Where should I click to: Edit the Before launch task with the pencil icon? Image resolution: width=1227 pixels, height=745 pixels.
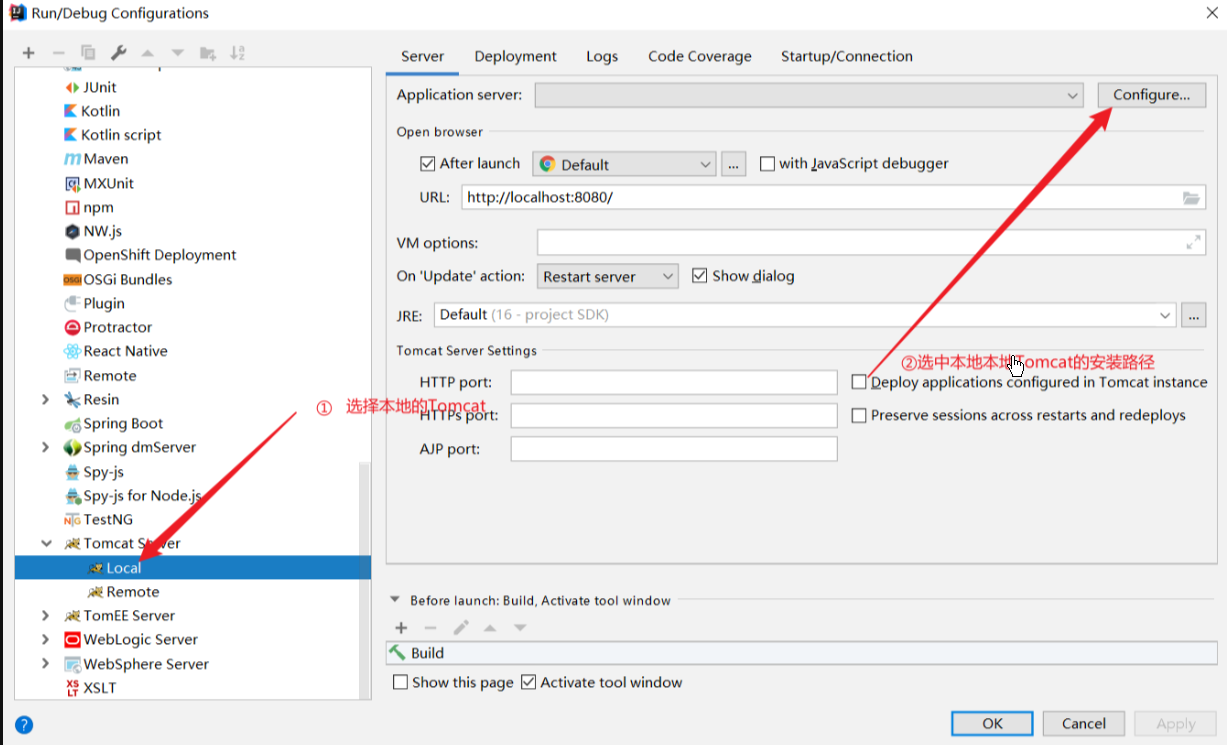461,628
